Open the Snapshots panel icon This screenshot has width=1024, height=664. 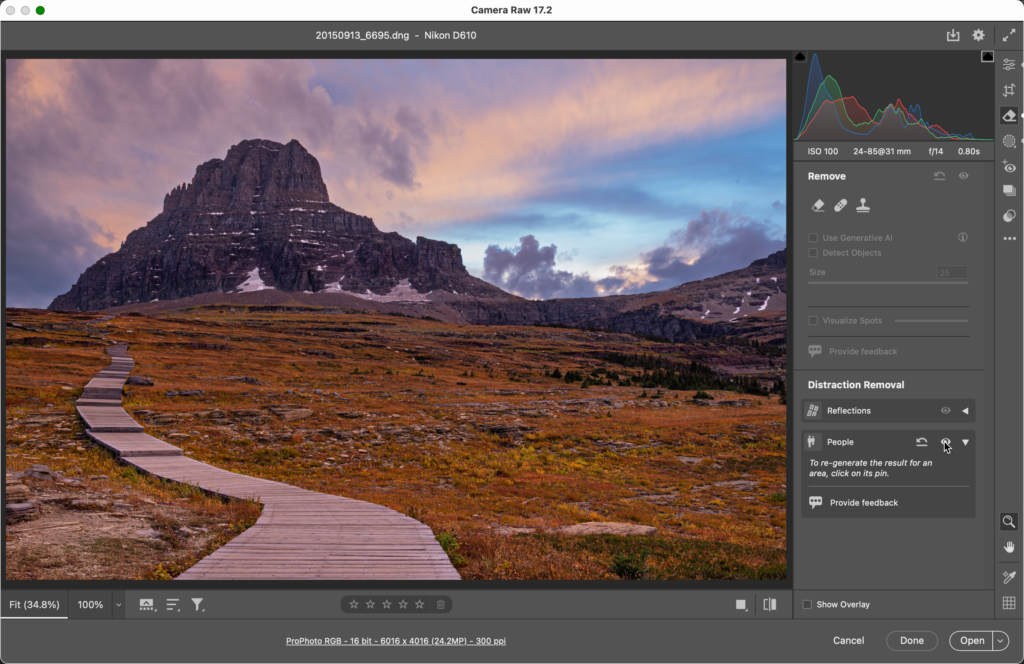point(1009,191)
